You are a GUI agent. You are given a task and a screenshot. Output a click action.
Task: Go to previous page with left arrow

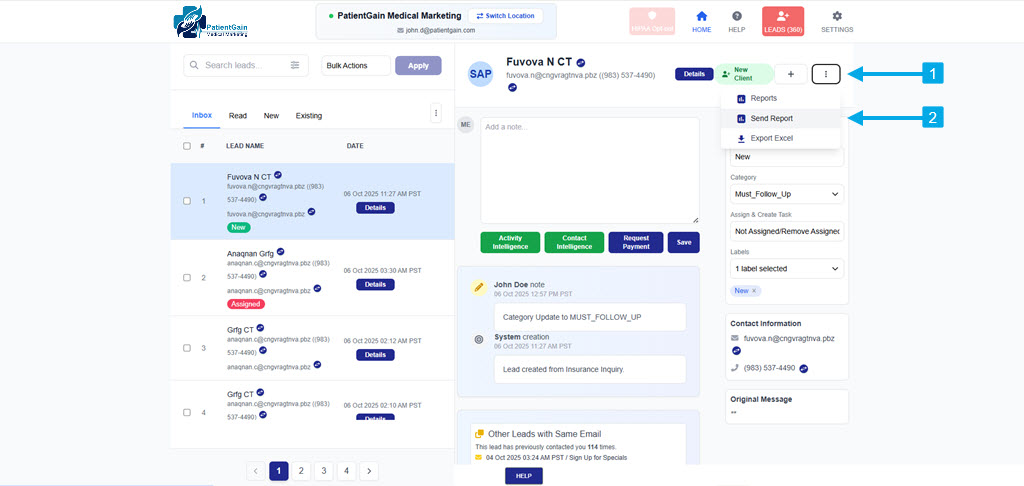pyautogui.click(x=256, y=470)
